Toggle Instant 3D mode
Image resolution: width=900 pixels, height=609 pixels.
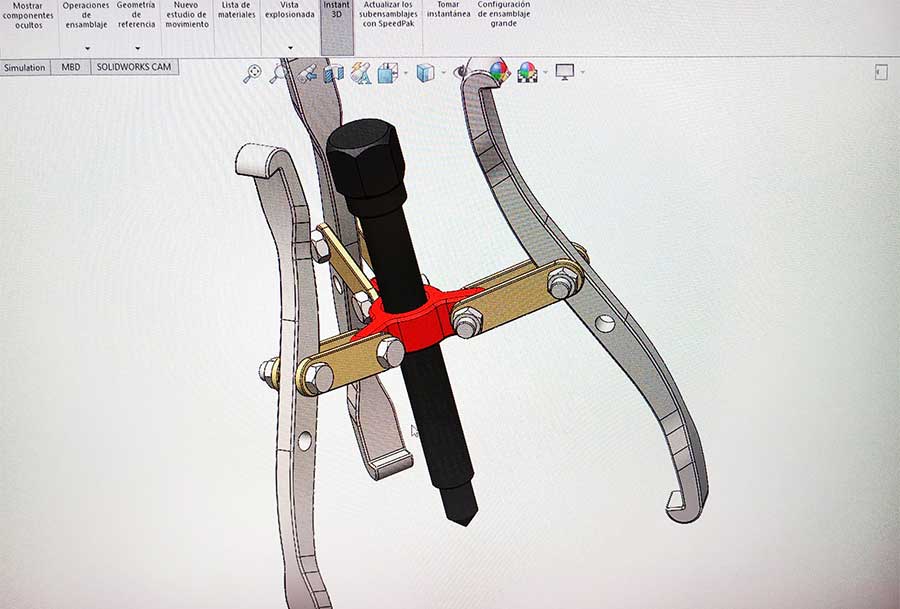coord(337,11)
